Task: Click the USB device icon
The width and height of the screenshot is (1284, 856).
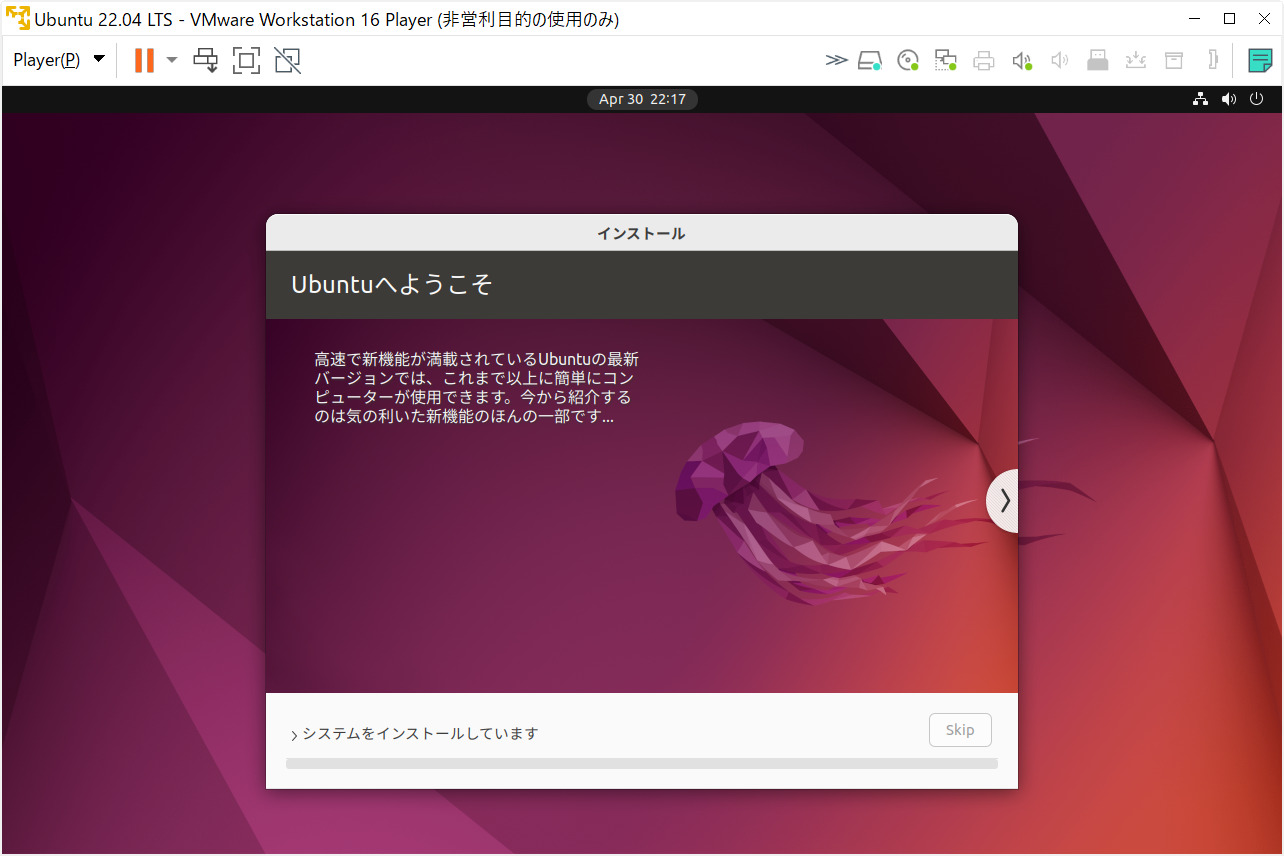Action: coord(1098,60)
